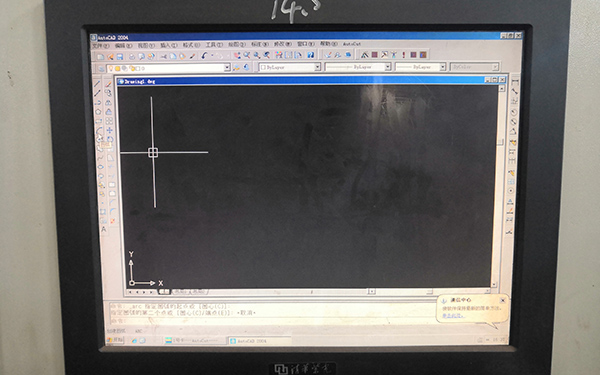
Task: Choose the Arc drawing tool
Action: coord(99,130)
